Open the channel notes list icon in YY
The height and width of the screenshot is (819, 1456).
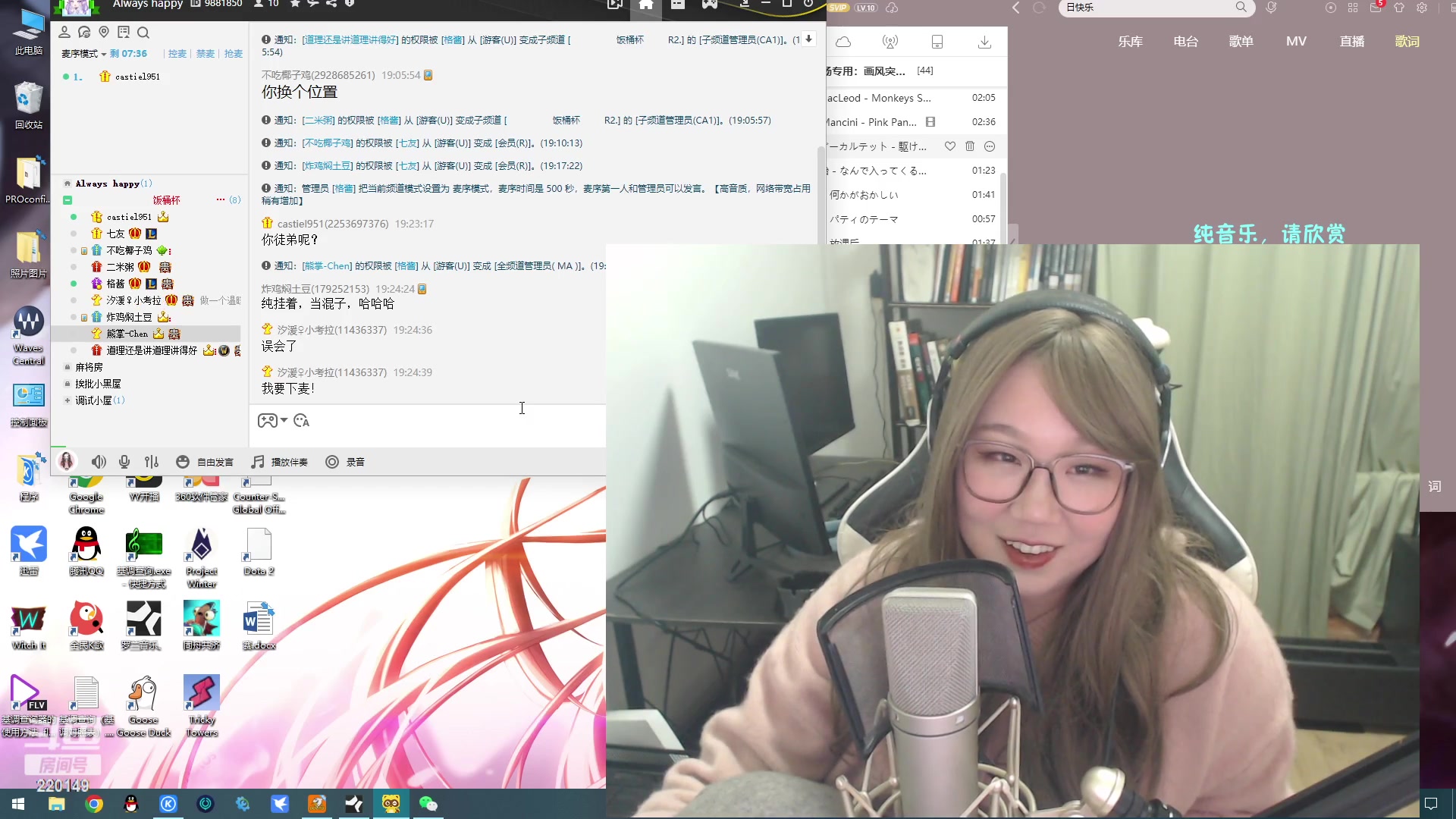[x=124, y=32]
